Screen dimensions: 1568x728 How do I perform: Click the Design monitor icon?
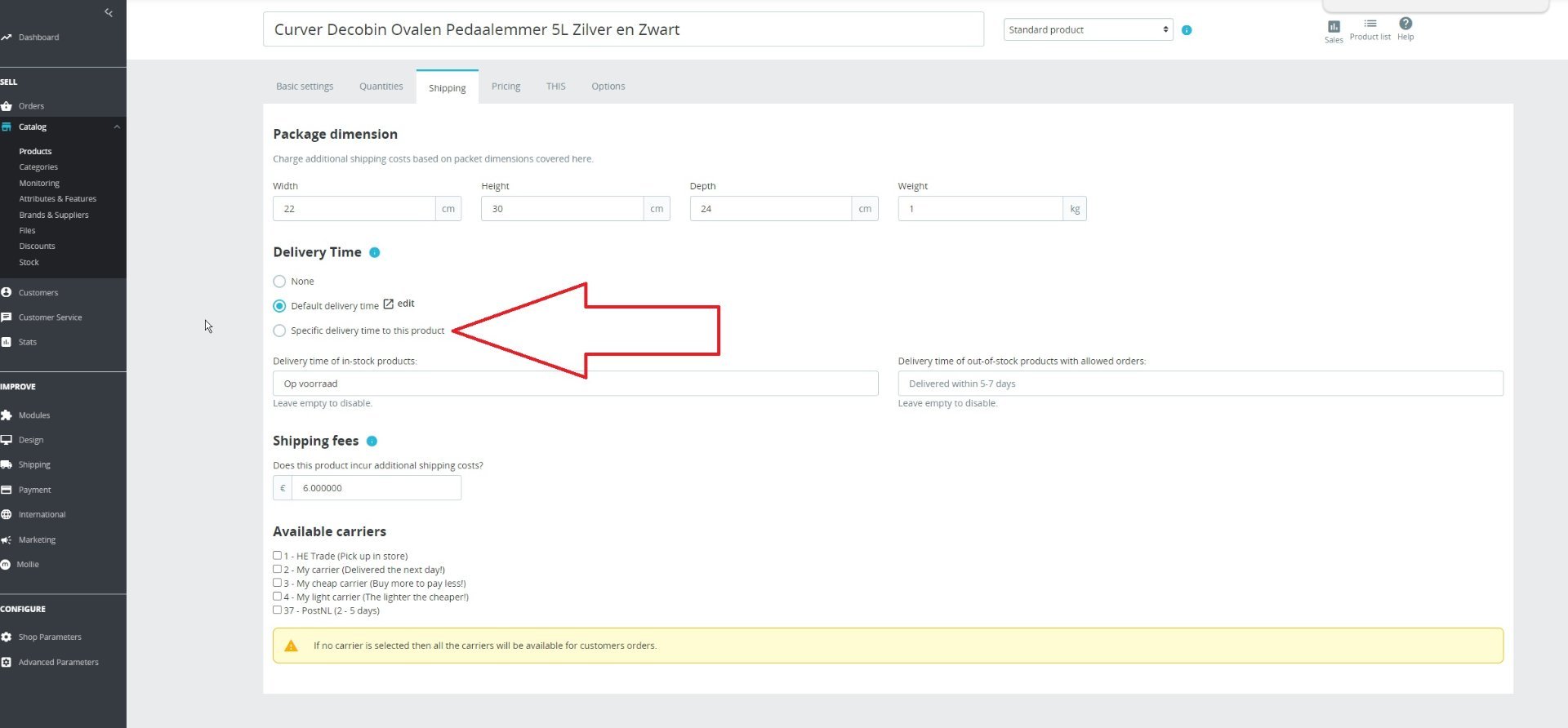coord(7,440)
